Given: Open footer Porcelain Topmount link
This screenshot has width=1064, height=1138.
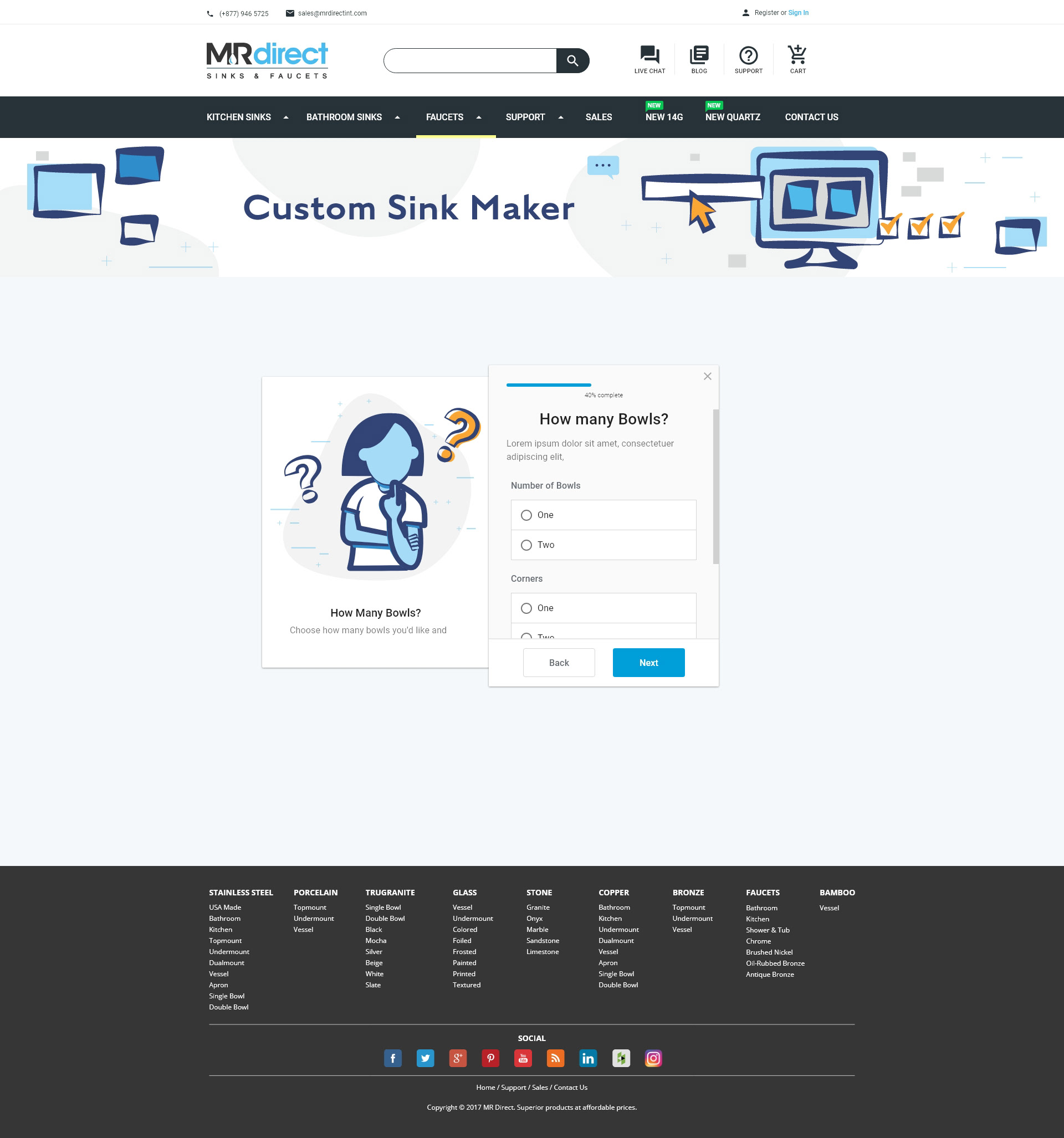Looking at the screenshot, I should (310, 908).
